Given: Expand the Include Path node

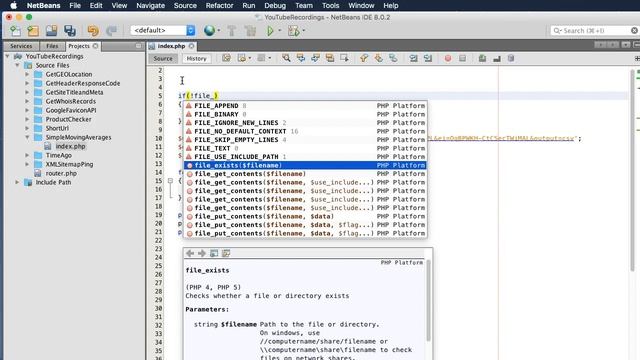Looking at the screenshot, I should pyautogui.click(x=18, y=182).
